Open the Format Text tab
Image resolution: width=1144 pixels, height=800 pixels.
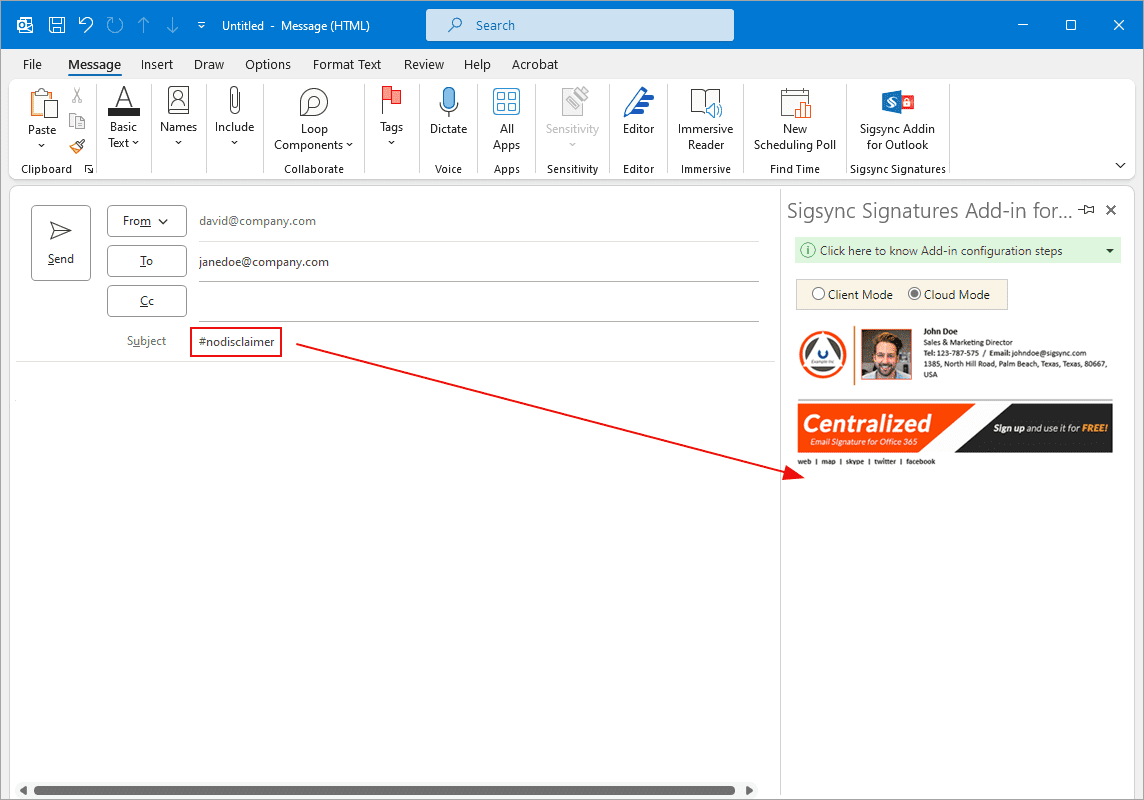click(347, 65)
